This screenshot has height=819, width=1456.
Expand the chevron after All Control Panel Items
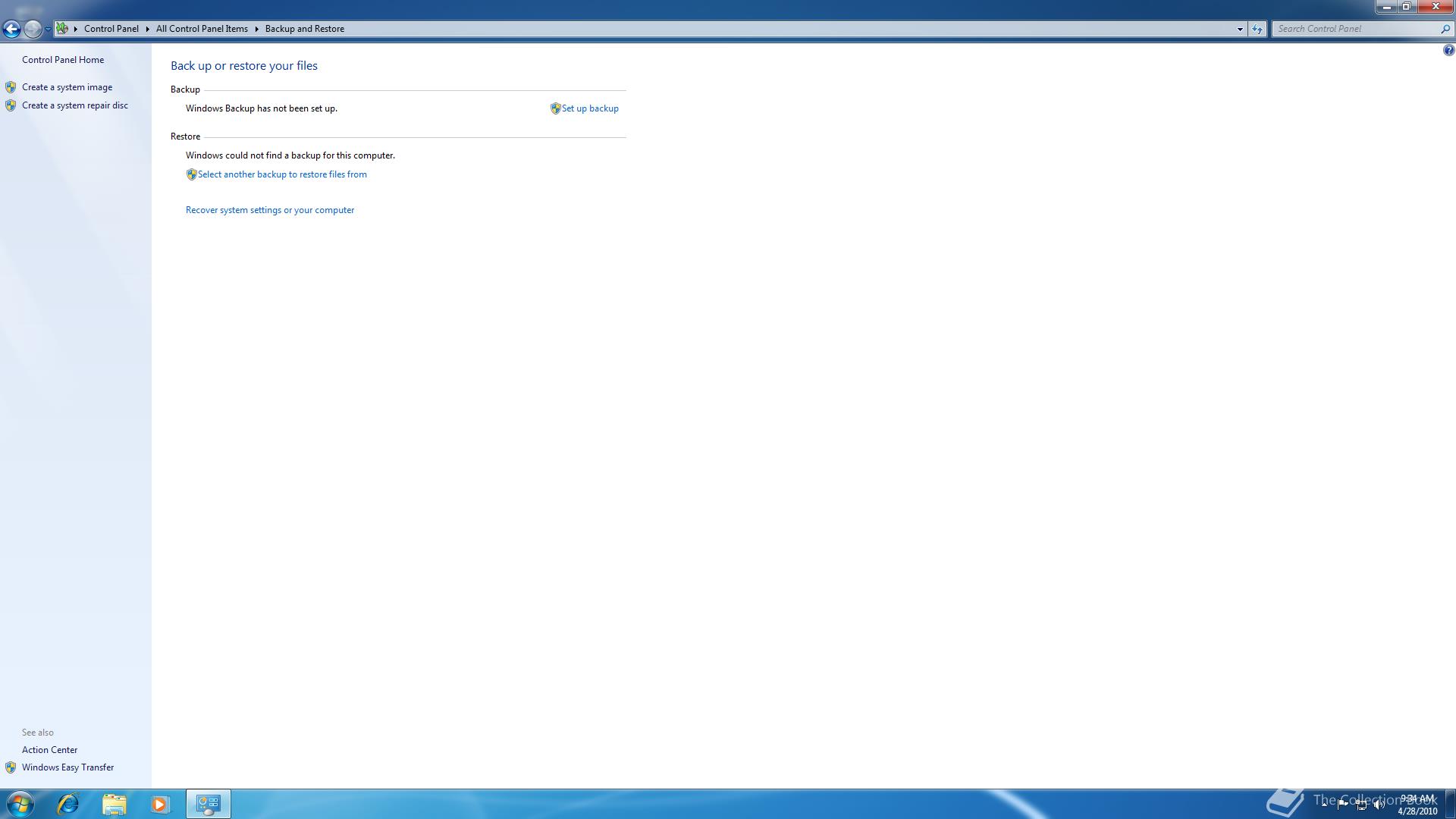(x=256, y=29)
